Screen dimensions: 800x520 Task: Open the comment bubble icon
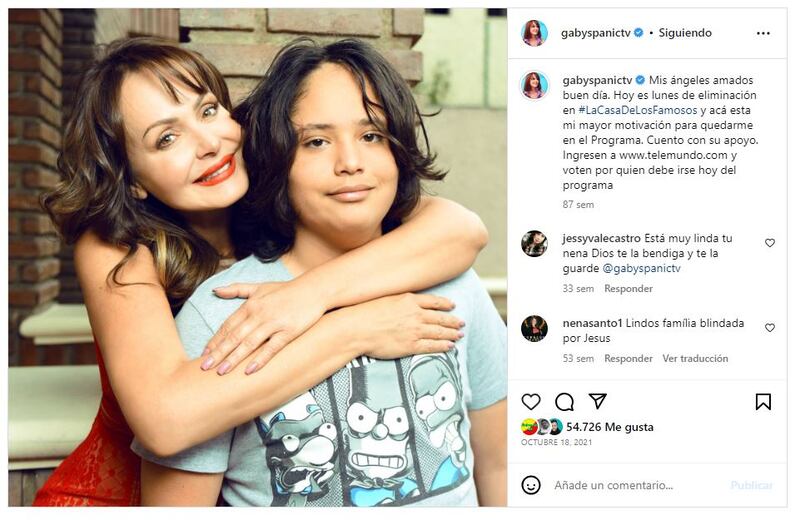[564, 401]
